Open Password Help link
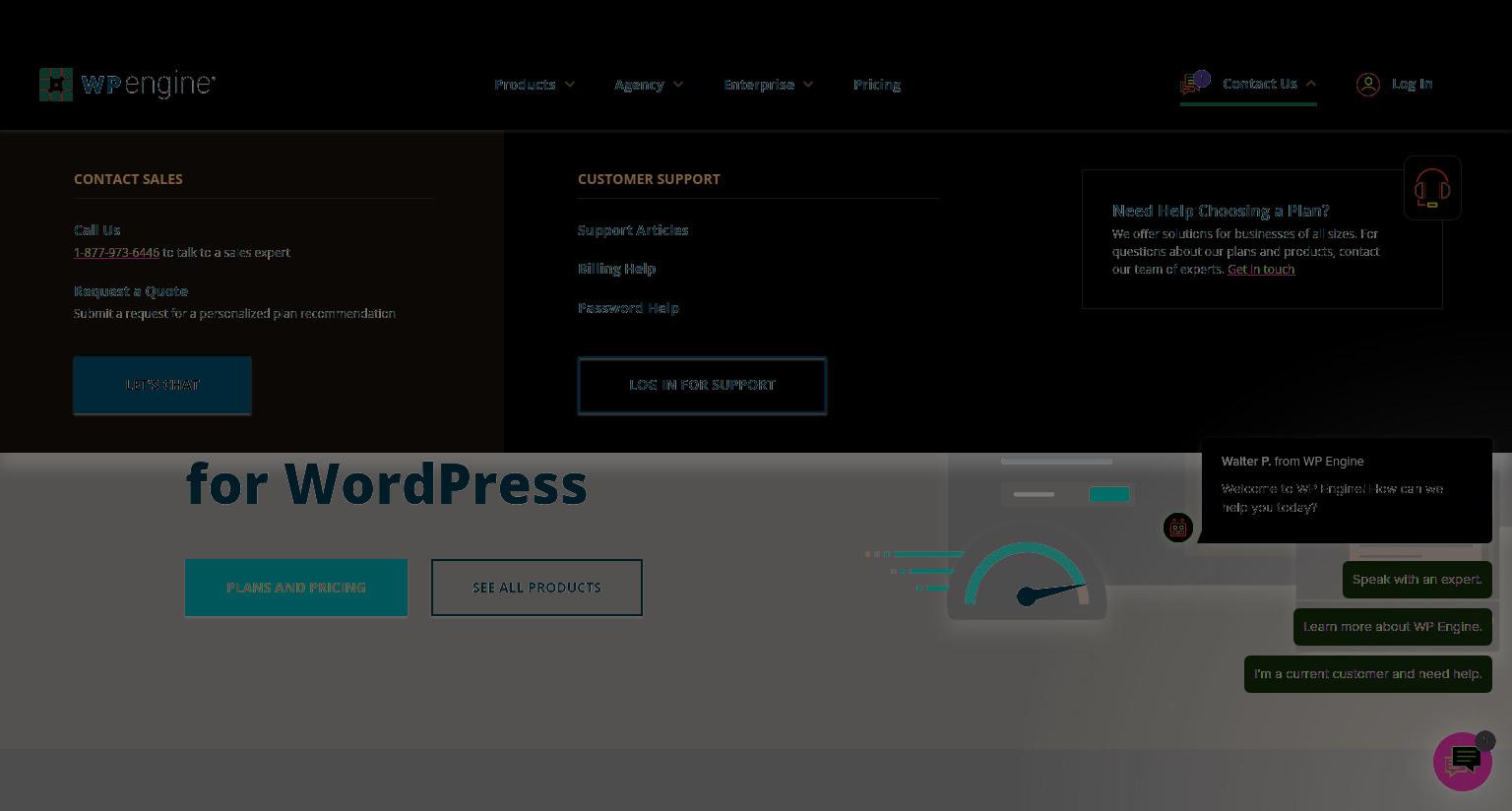Image resolution: width=1512 pixels, height=811 pixels. (628, 308)
